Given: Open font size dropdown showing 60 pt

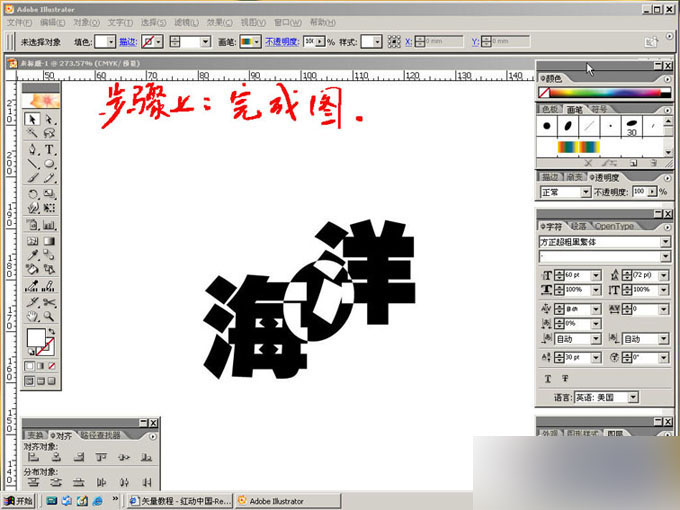Looking at the screenshot, I should (596, 275).
